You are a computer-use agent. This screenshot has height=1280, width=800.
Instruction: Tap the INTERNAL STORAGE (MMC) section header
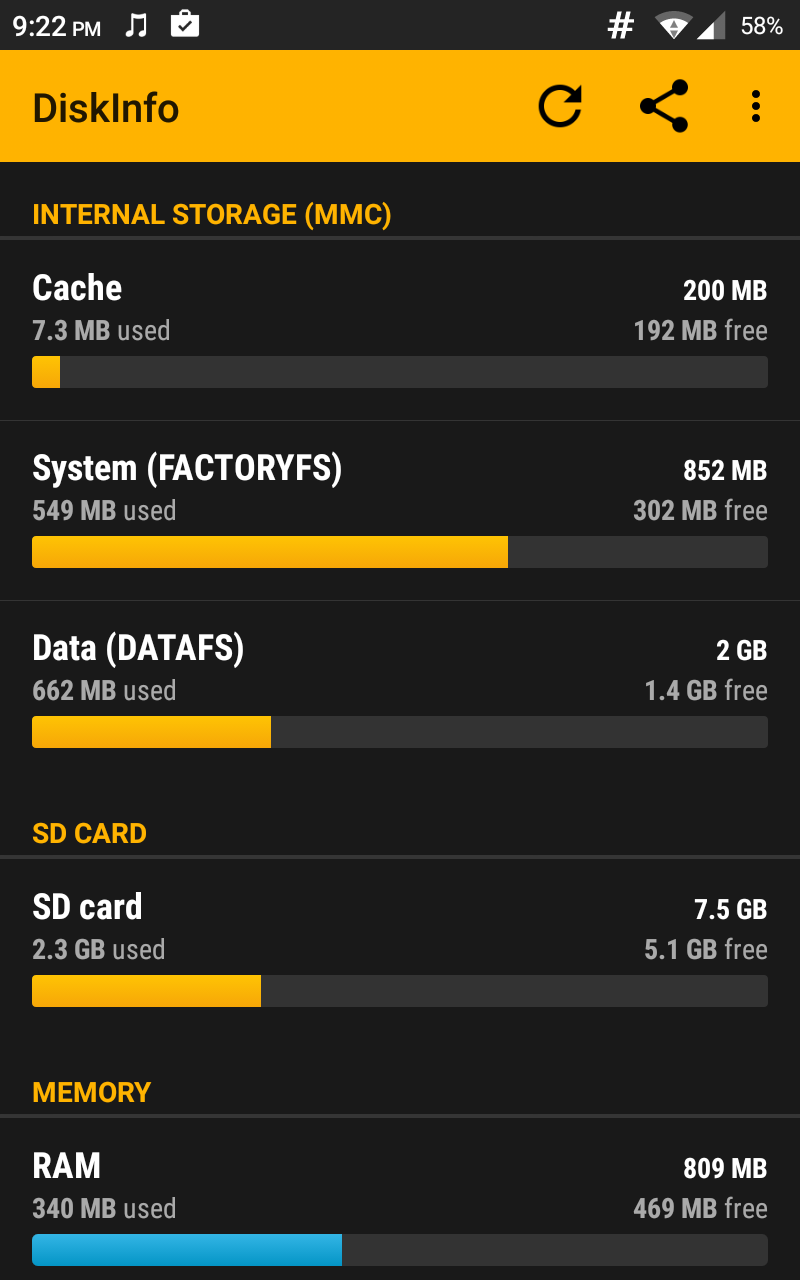212,215
